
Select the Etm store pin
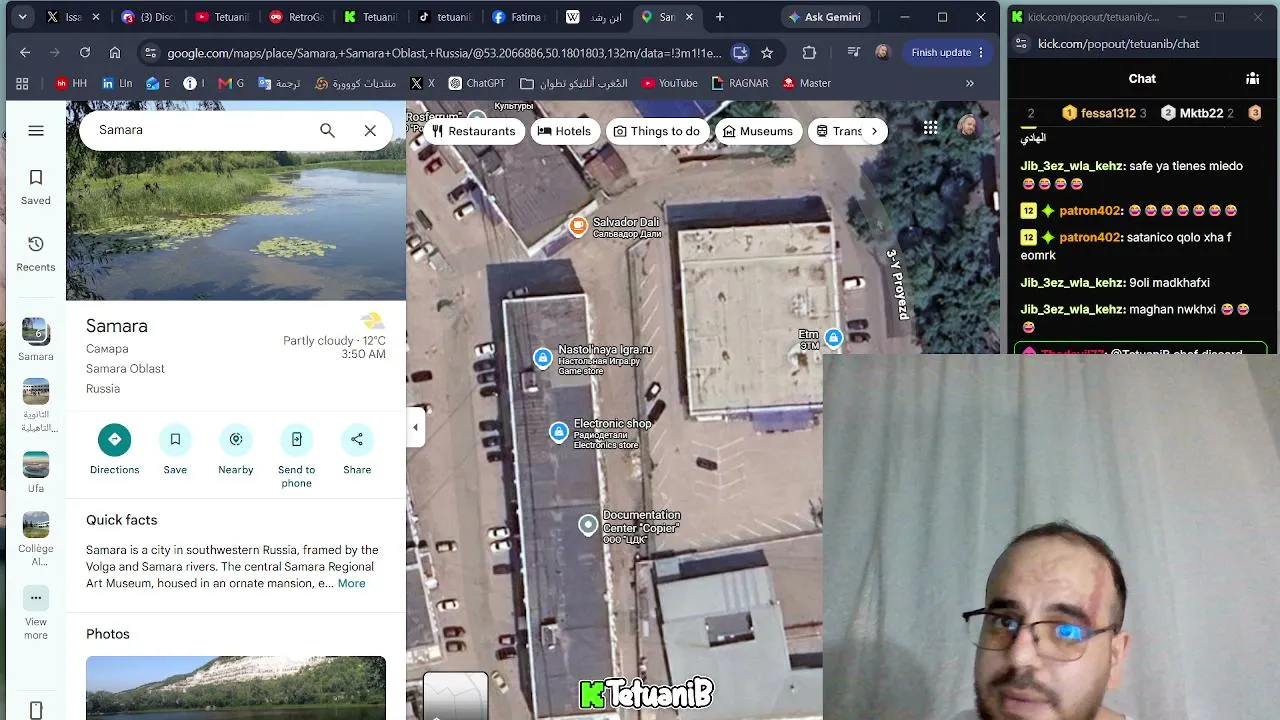[x=833, y=339]
